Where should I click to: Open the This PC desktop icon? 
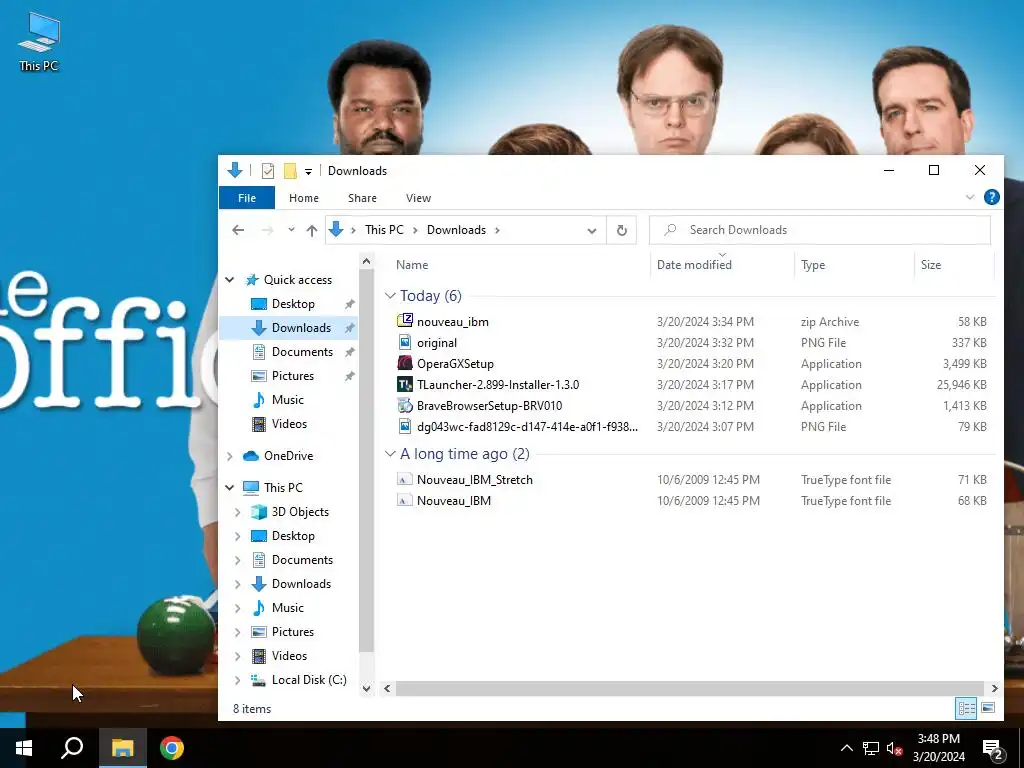point(39,42)
